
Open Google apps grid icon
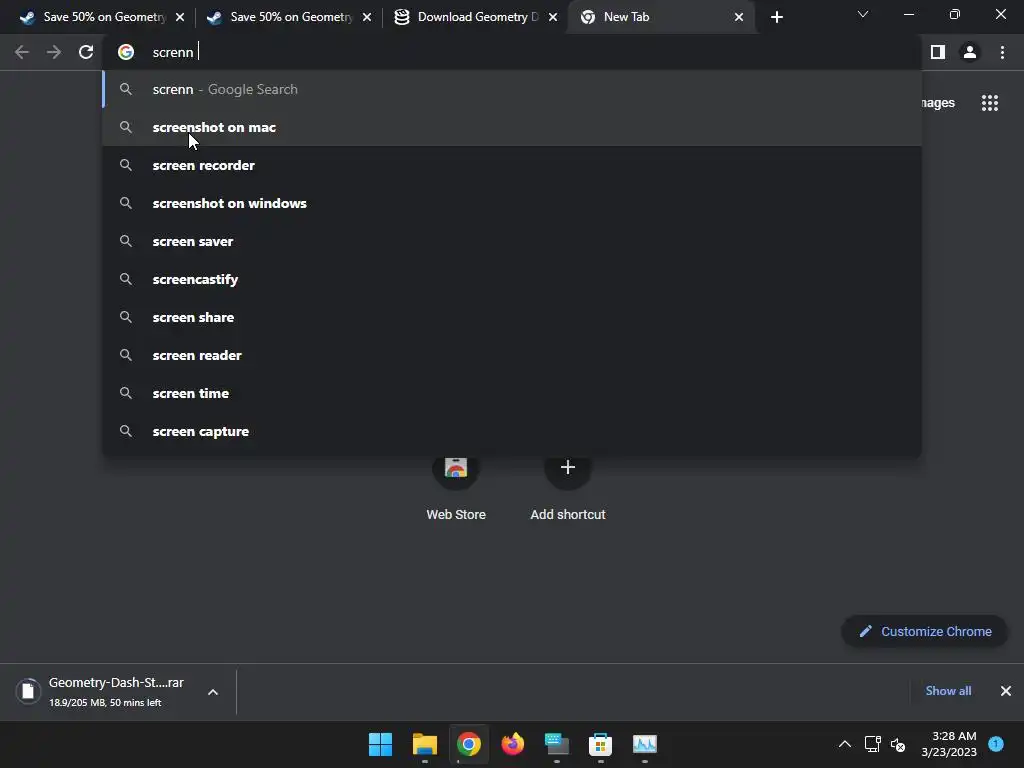click(x=990, y=103)
